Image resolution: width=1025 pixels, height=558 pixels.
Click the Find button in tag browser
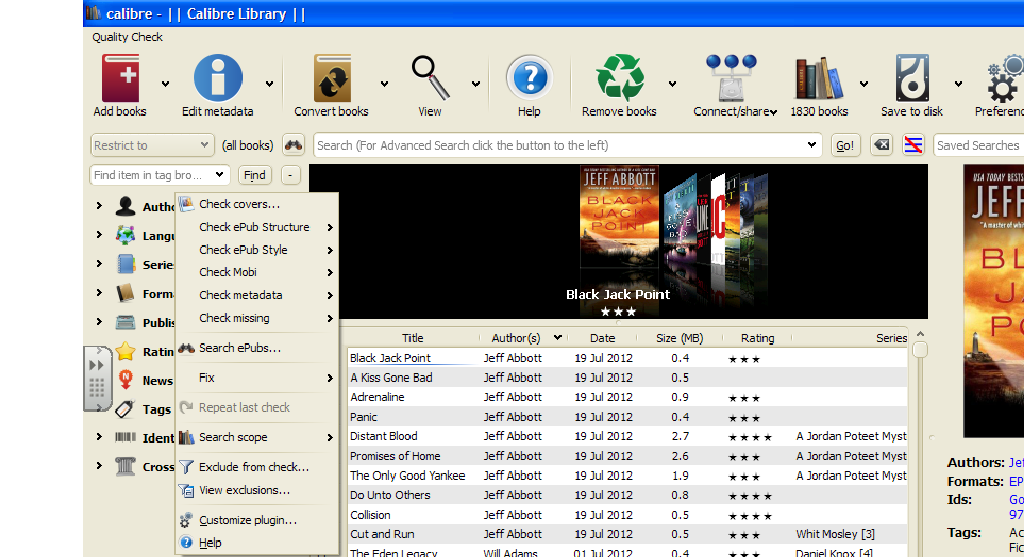click(254, 174)
